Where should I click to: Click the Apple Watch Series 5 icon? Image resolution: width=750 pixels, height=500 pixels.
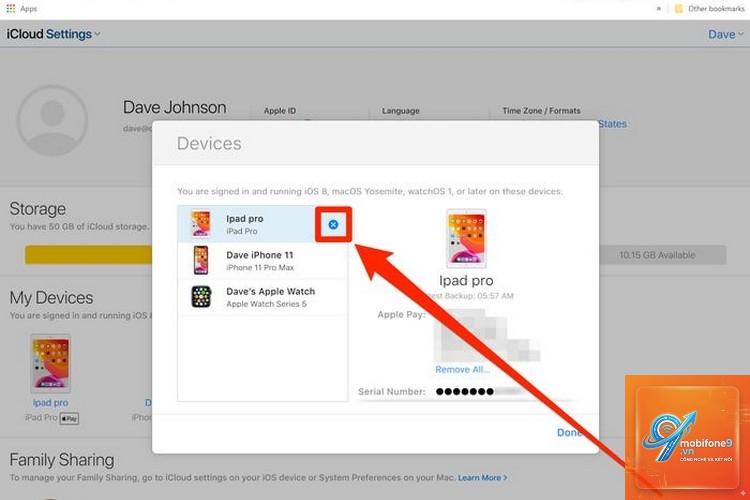point(201,297)
